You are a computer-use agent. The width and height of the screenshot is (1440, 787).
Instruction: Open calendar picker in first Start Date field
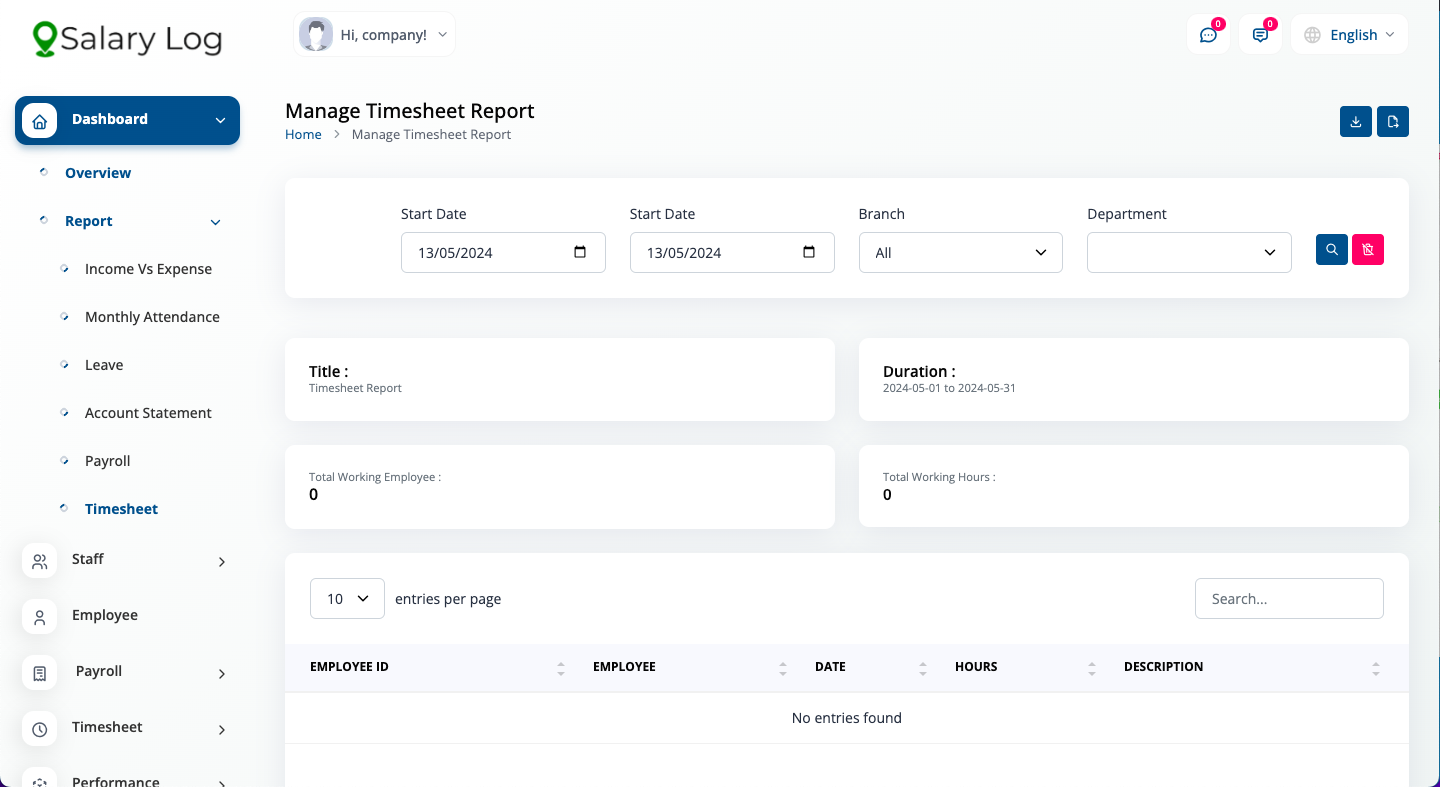[580, 252]
